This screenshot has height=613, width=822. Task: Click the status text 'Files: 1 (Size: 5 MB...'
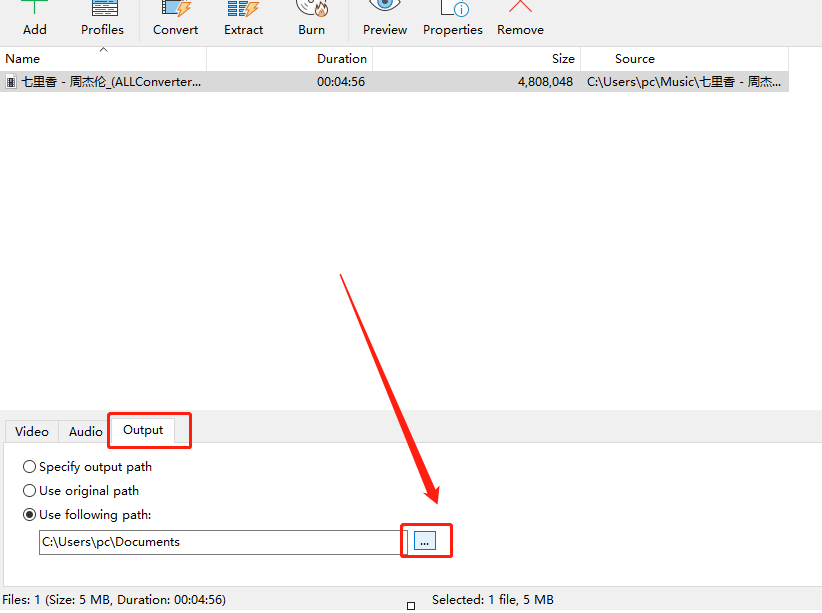[114, 599]
